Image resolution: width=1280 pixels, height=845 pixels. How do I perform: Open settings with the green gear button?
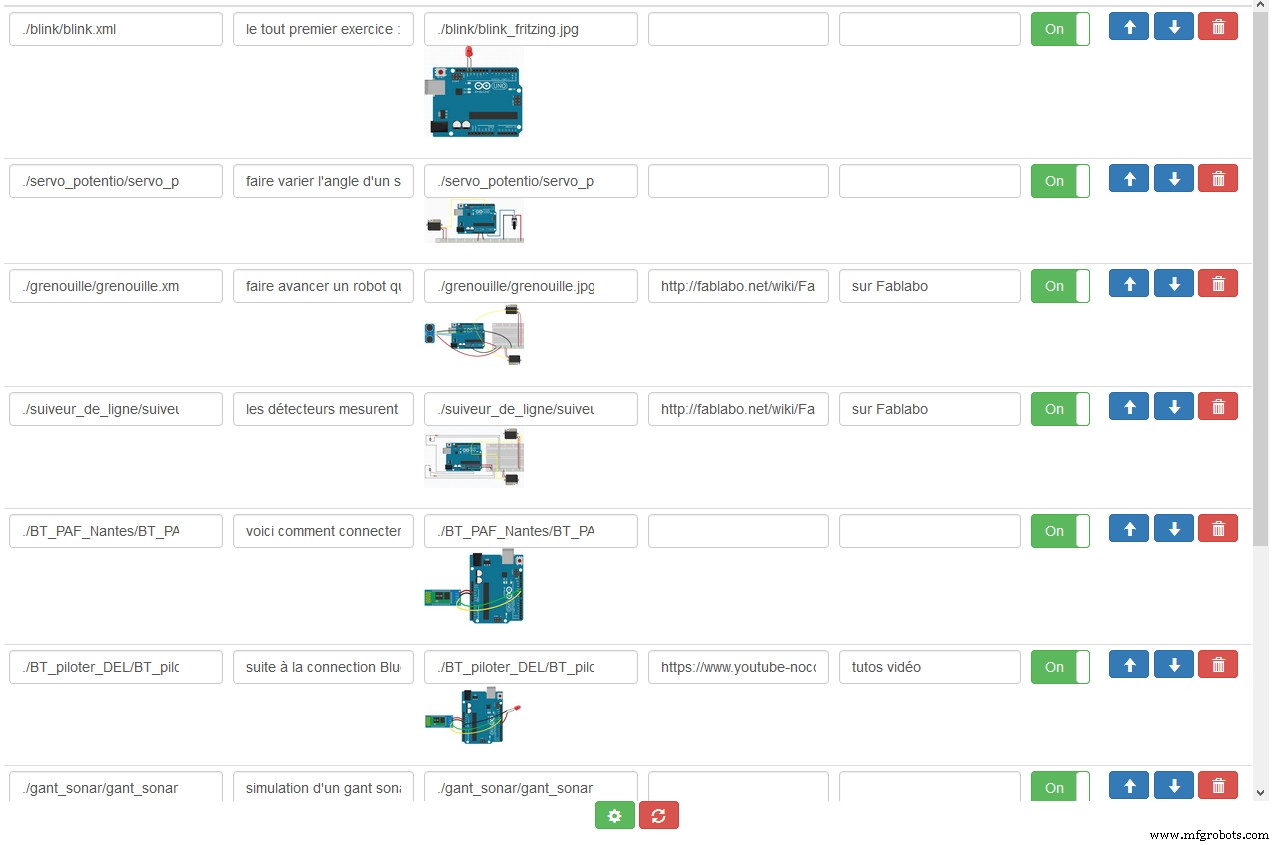click(614, 815)
